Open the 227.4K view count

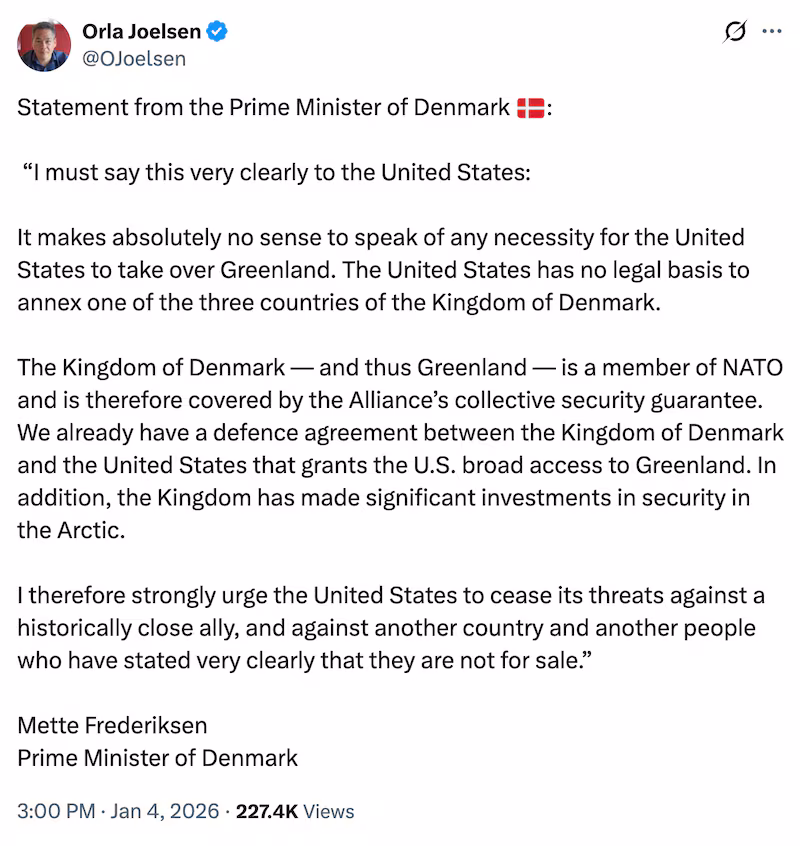click(x=266, y=811)
